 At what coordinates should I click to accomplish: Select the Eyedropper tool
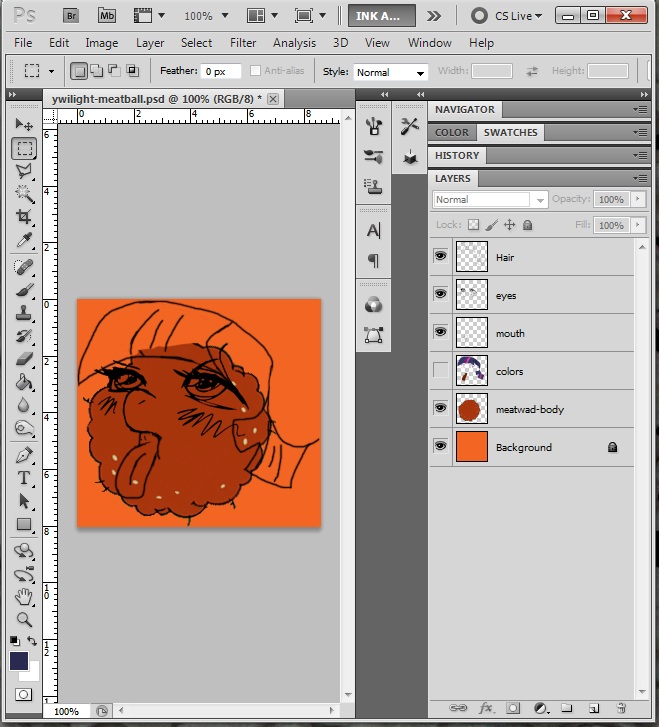pyautogui.click(x=24, y=240)
